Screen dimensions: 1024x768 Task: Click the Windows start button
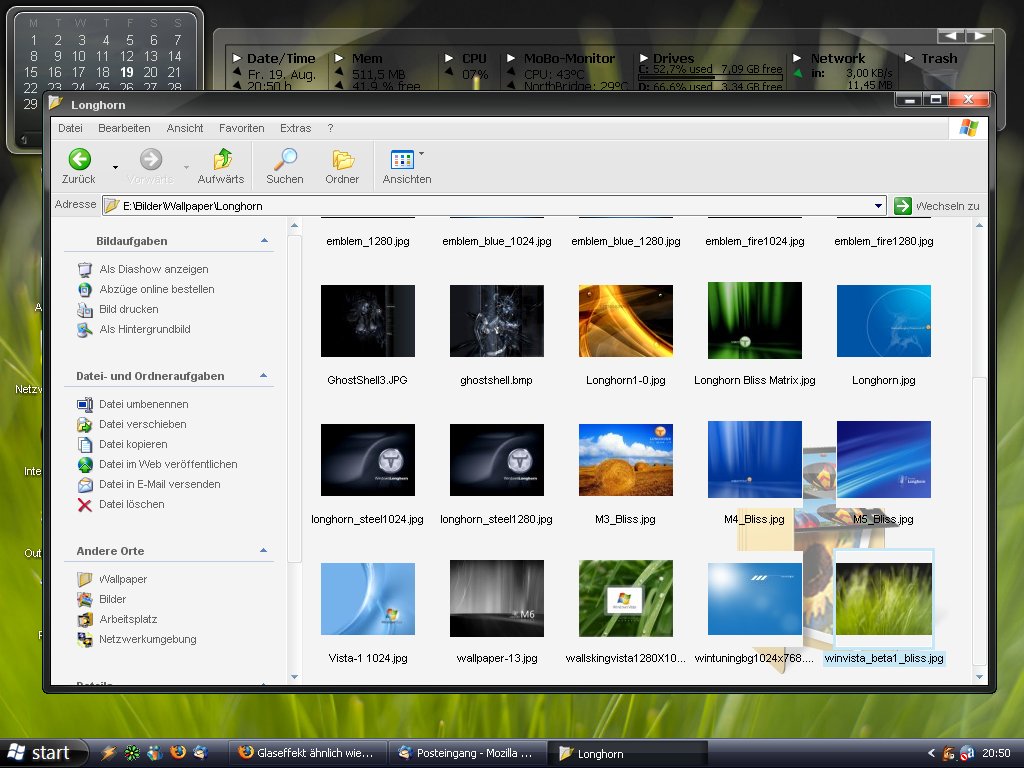(40, 753)
